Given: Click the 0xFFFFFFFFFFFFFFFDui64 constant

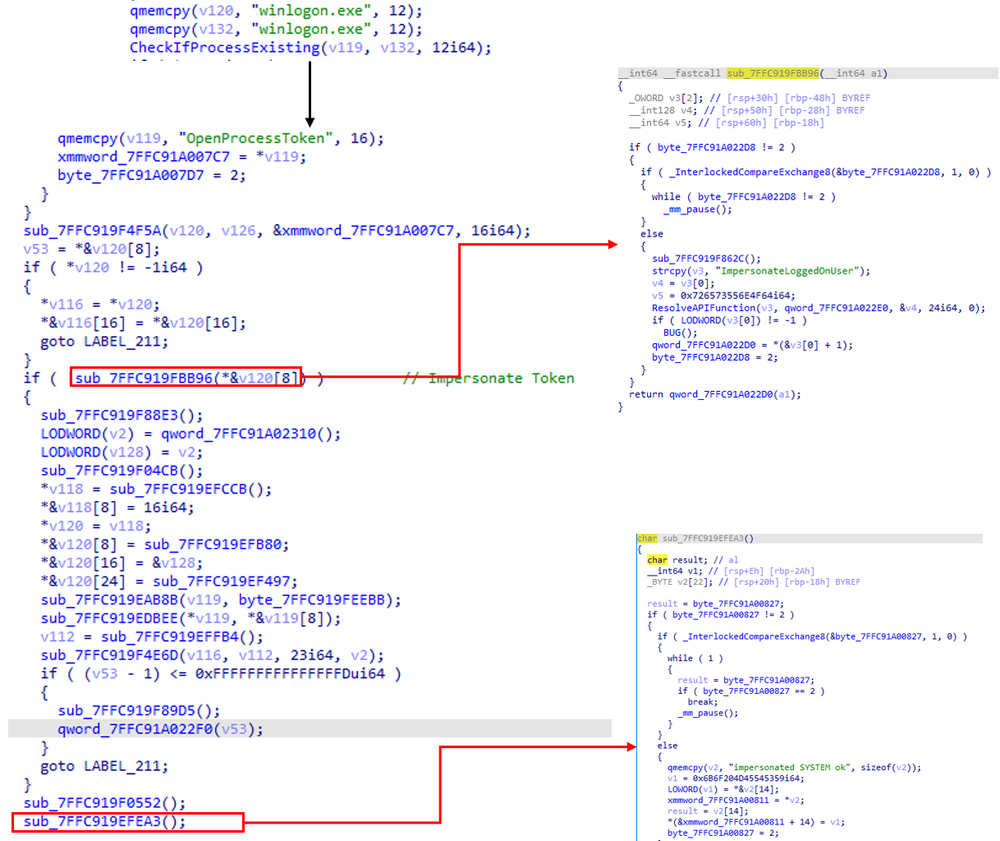Looking at the screenshot, I should pos(290,675).
